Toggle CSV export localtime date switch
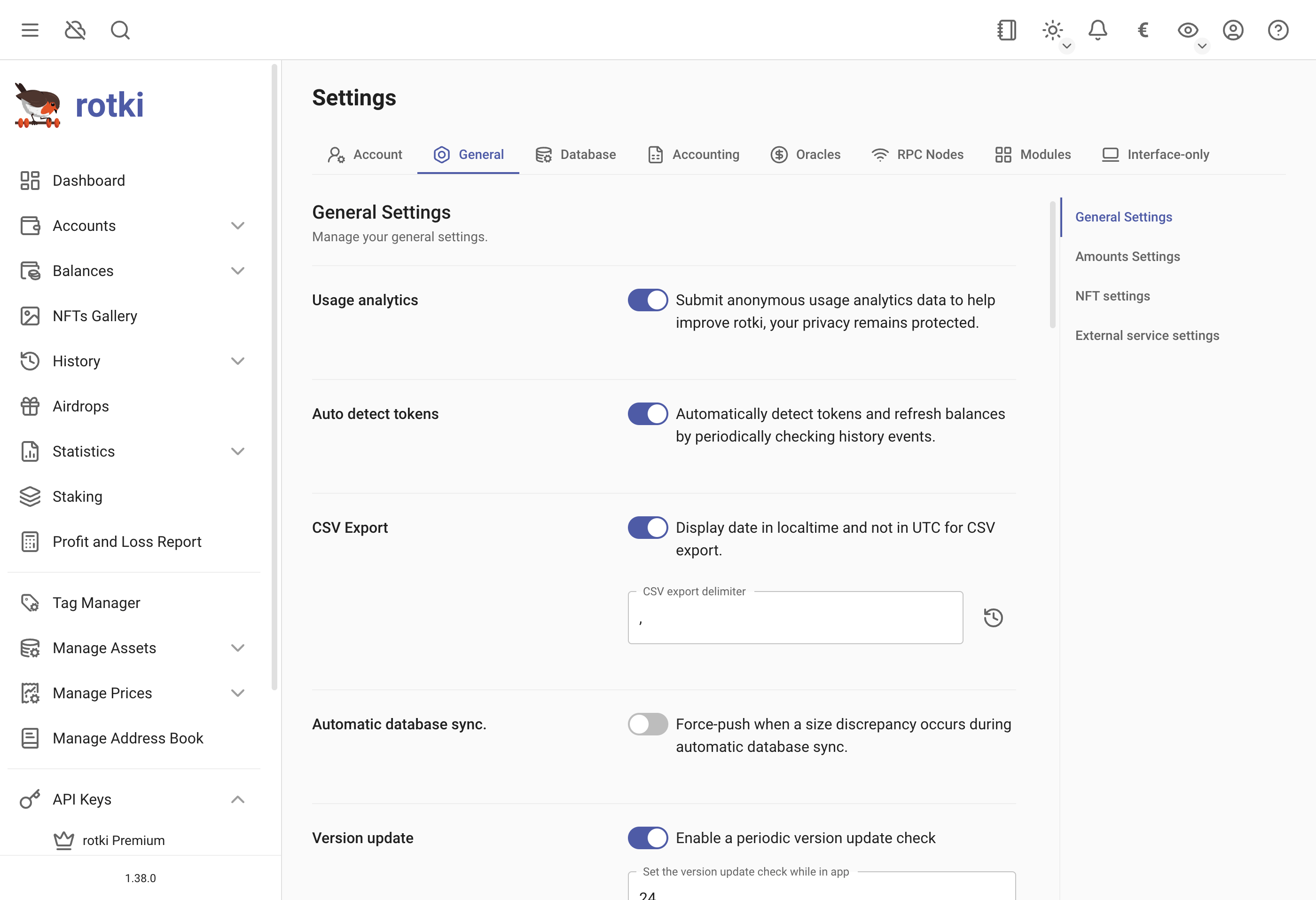Image resolution: width=1316 pixels, height=900 pixels. [648, 528]
